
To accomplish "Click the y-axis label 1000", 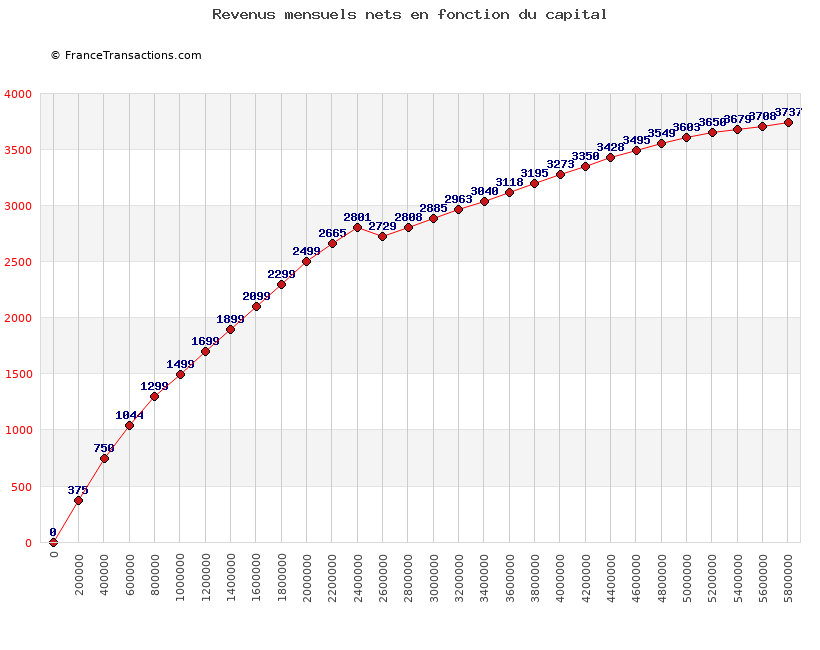I will click(x=18, y=430).
